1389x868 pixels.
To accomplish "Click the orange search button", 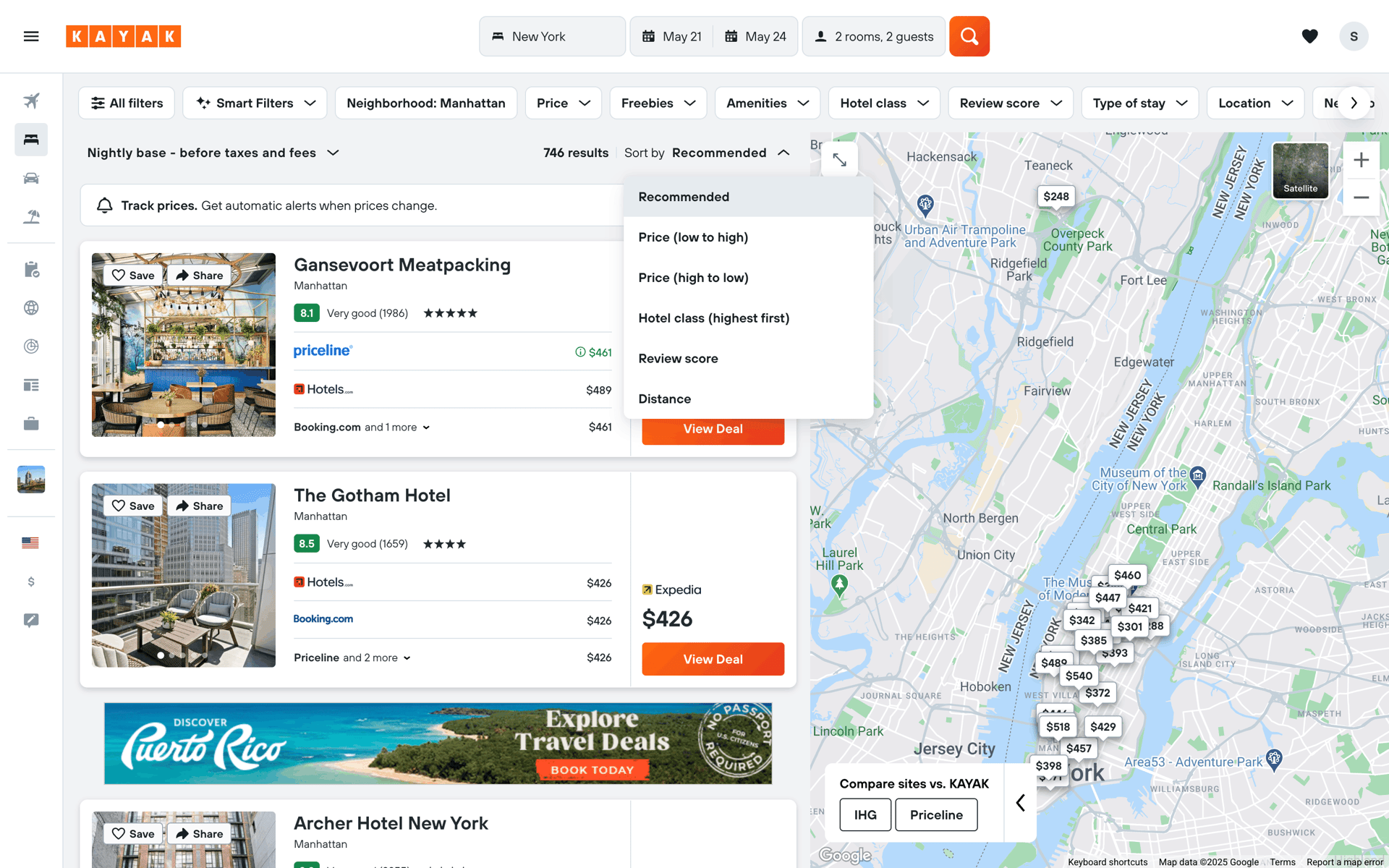I will click(x=969, y=36).
